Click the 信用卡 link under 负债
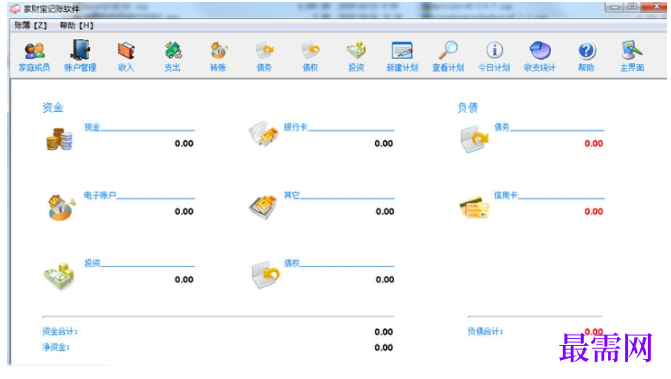This screenshot has width=671, height=379. [506, 195]
